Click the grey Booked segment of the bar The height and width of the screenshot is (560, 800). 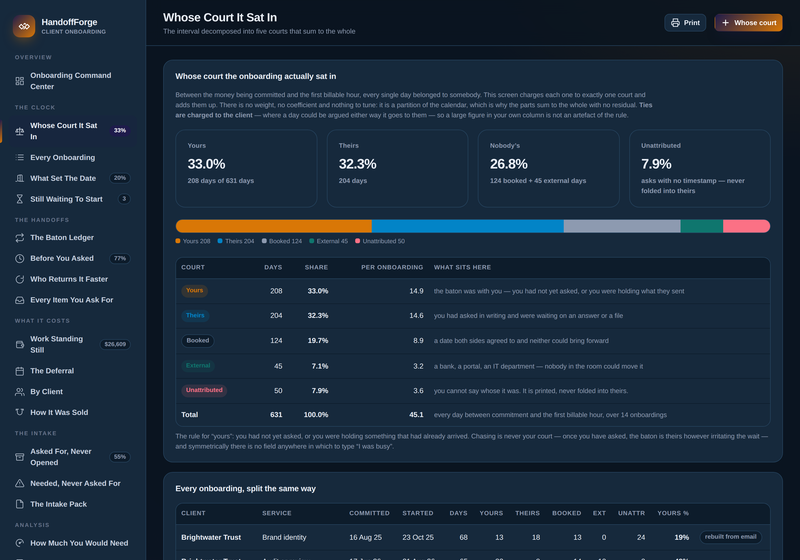click(x=622, y=226)
